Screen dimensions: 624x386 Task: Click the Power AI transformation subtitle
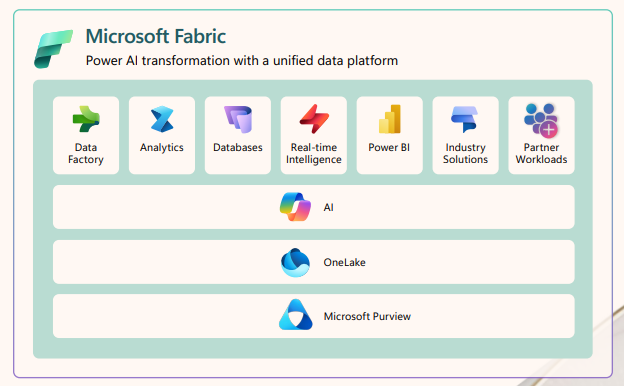pyautogui.click(x=242, y=60)
